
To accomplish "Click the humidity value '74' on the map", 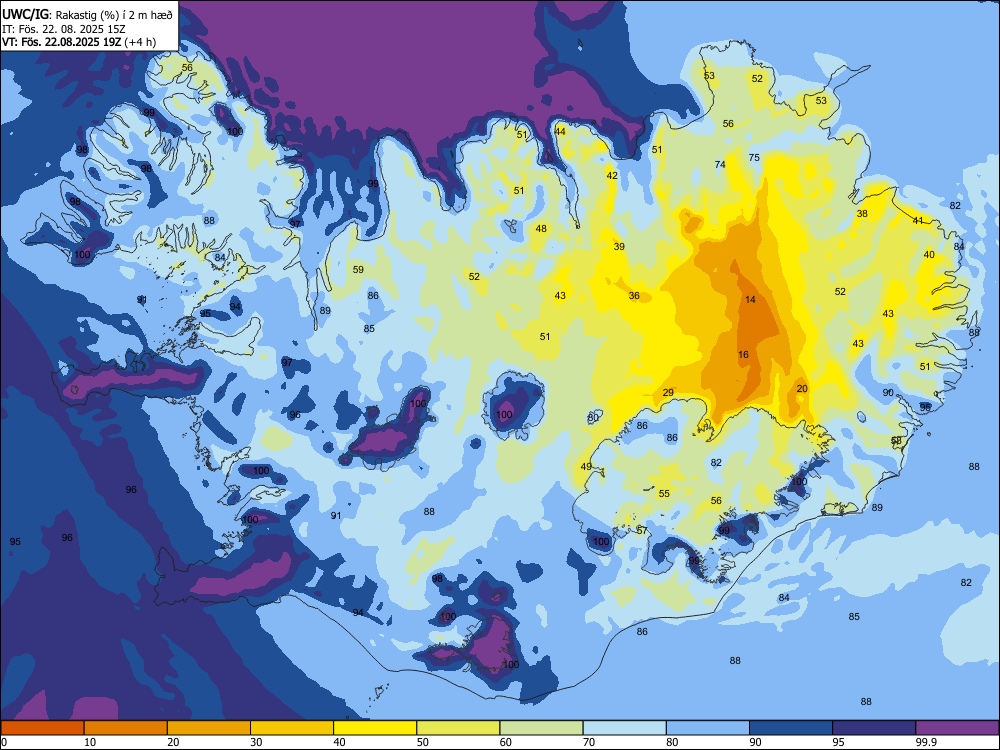I will coord(720,164).
